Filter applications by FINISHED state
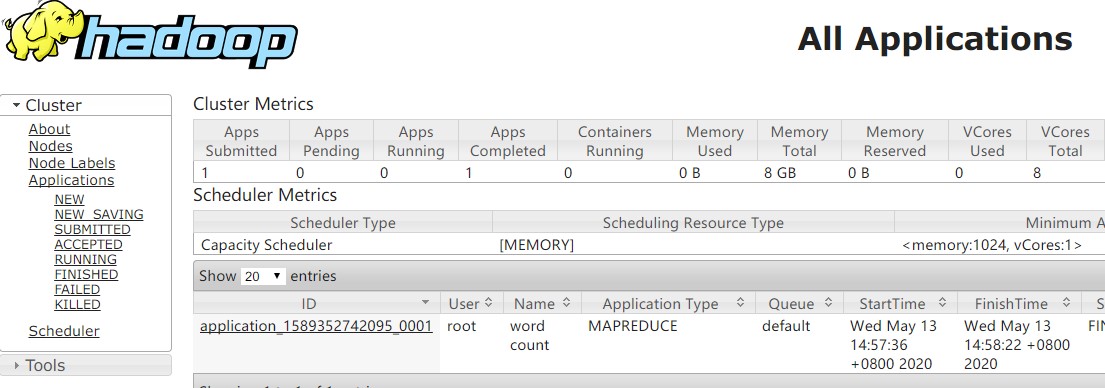This screenshot has height=388, width=1105. point(86,275)
